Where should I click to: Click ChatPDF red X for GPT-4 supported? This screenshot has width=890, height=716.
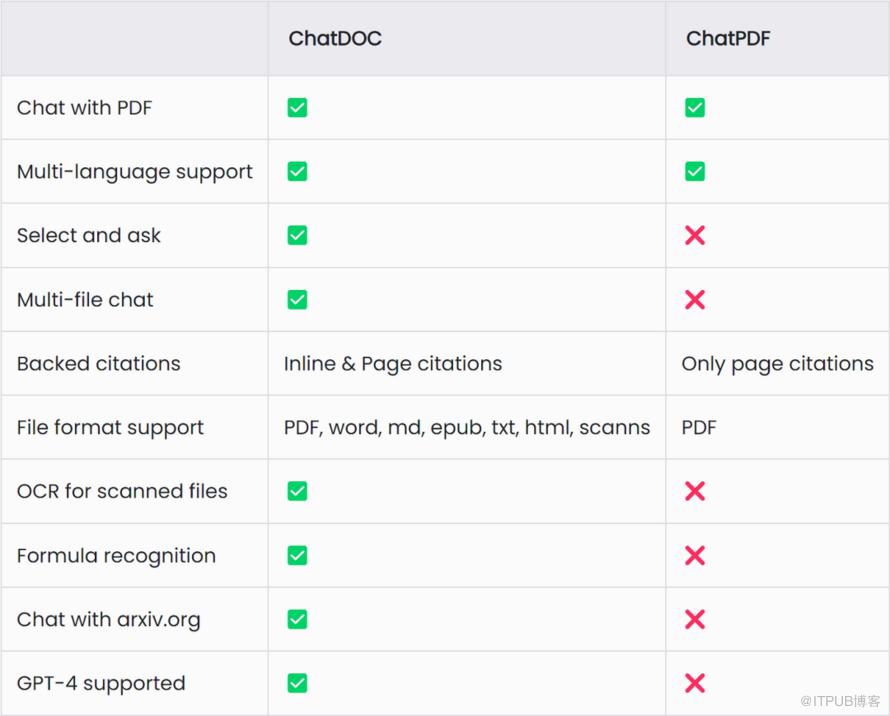click(x=695, y=684)
